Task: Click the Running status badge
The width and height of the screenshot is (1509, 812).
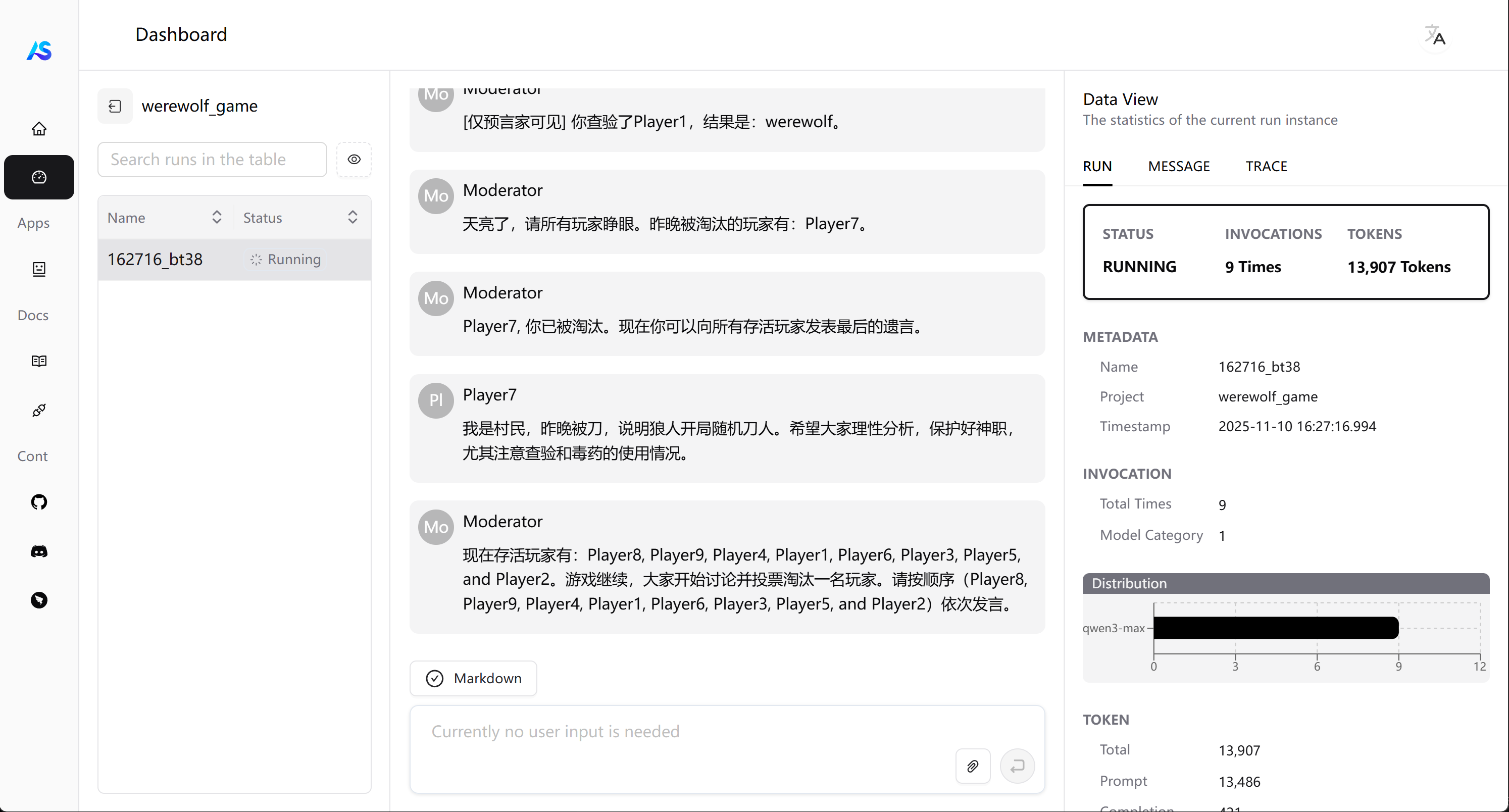Action: point(285,260)
